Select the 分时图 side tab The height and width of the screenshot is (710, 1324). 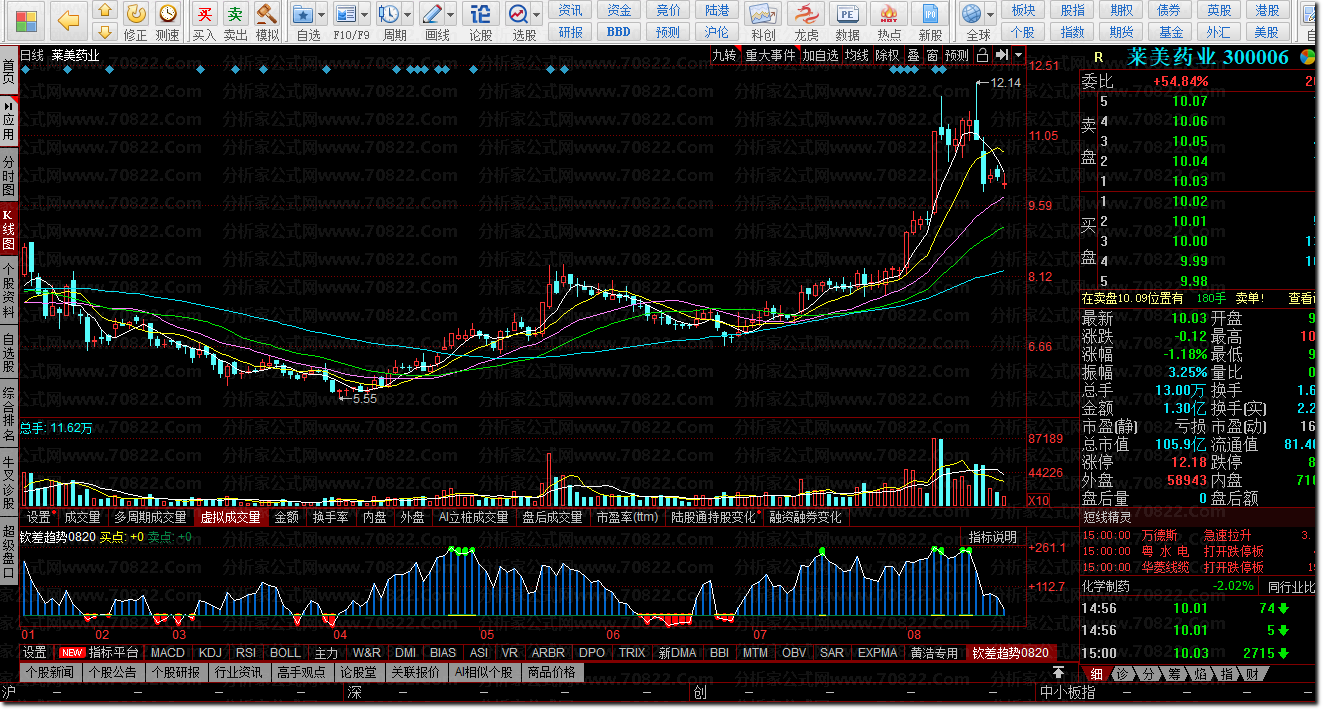(x=9, y=175)
